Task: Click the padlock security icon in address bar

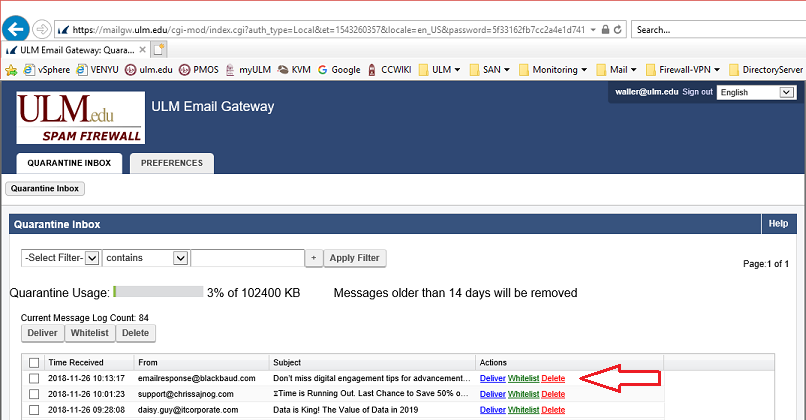Action: tap(605, 30)
